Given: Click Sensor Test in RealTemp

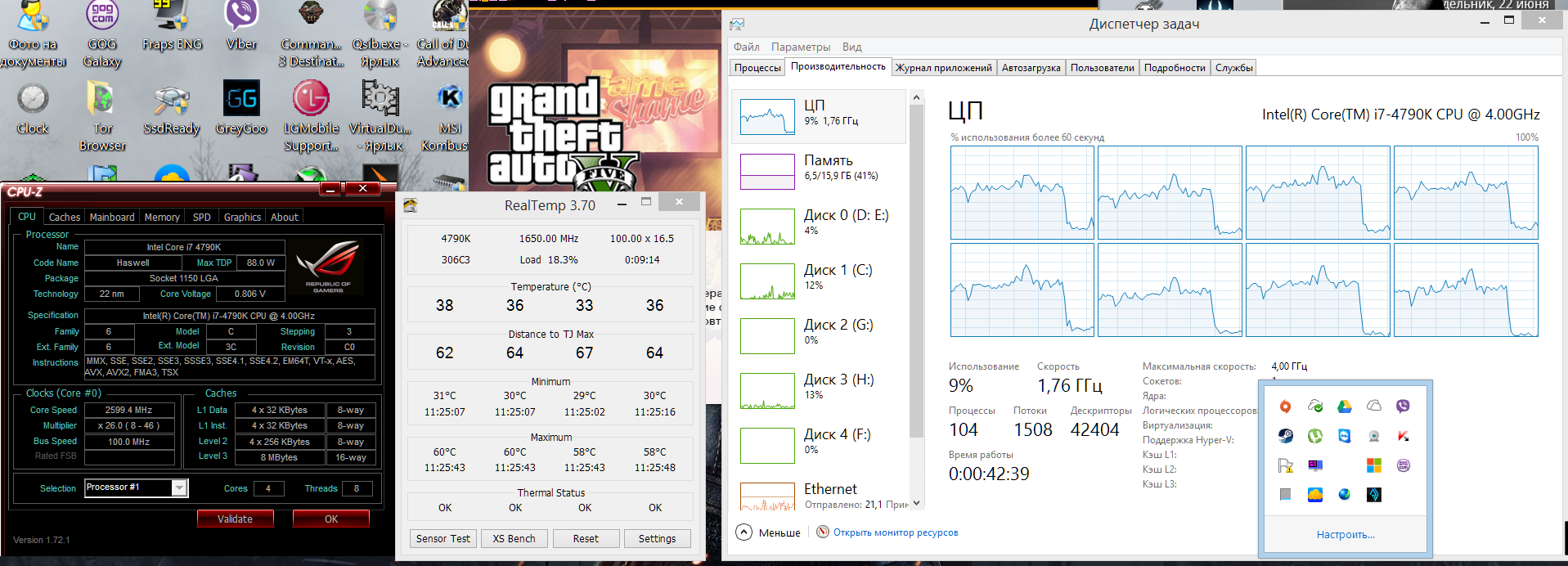Looking at the screenshot, I should click(x=443, y=538).
